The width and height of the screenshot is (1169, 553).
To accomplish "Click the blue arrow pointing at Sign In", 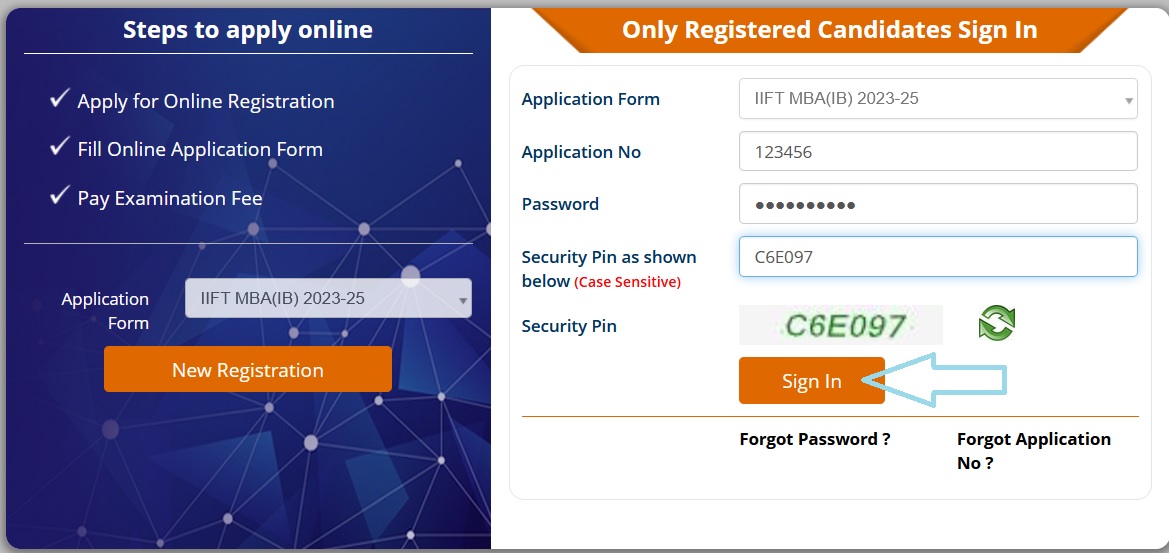I will [934, 381].
